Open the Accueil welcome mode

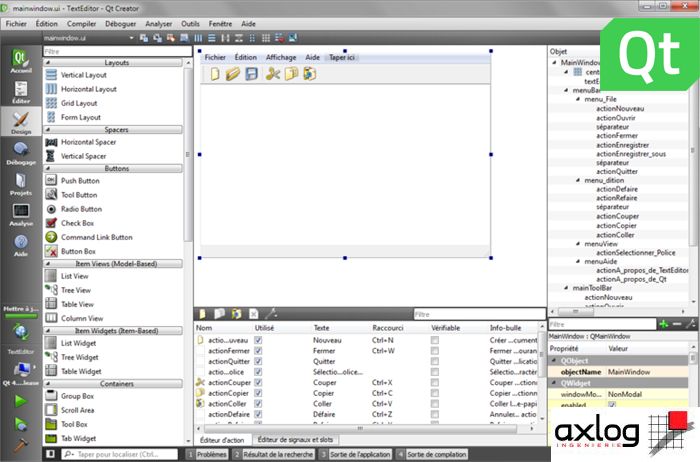pyautogui.click(x=21, y=61)
